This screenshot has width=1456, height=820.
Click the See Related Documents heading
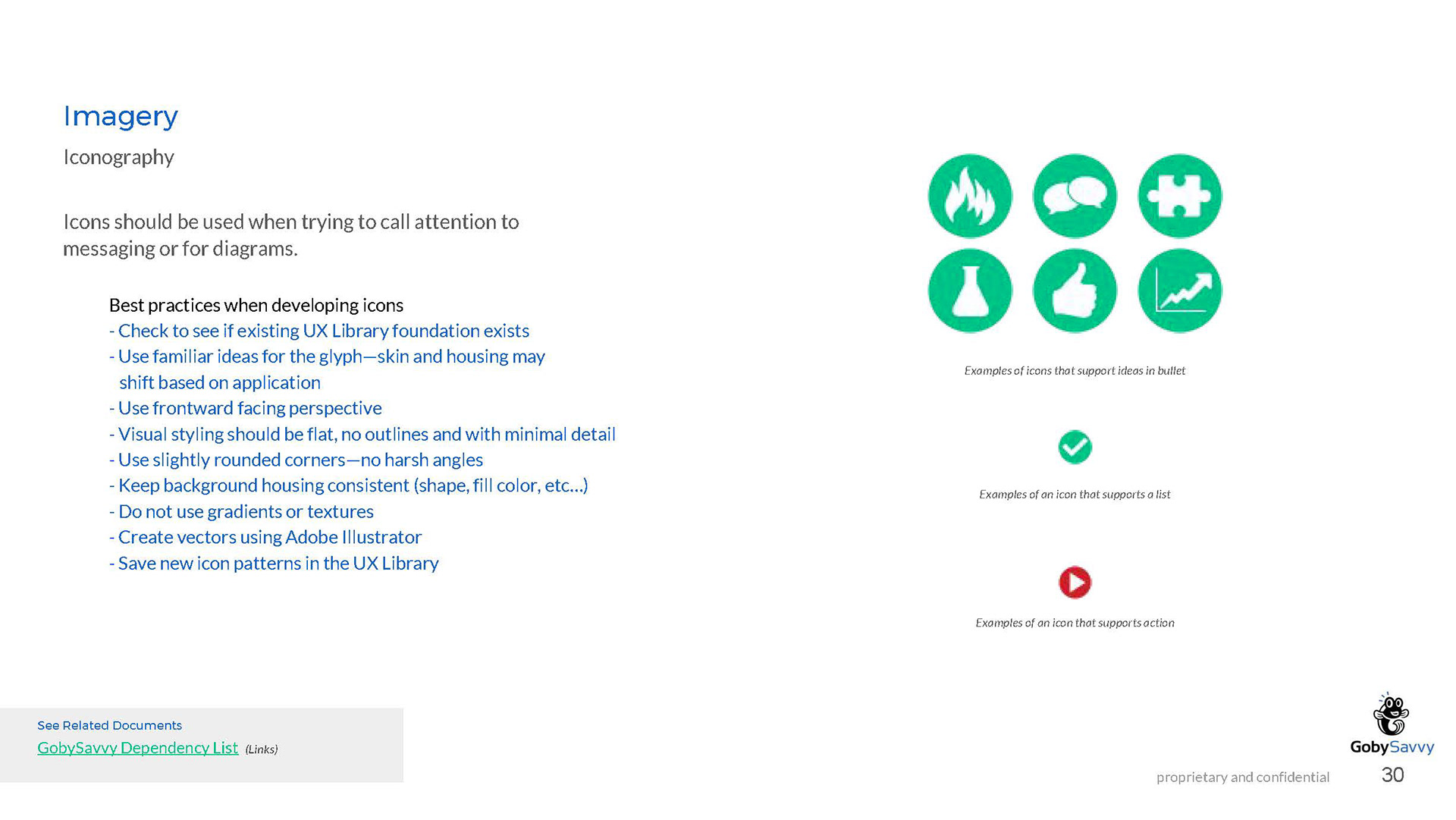pos(109,725)
